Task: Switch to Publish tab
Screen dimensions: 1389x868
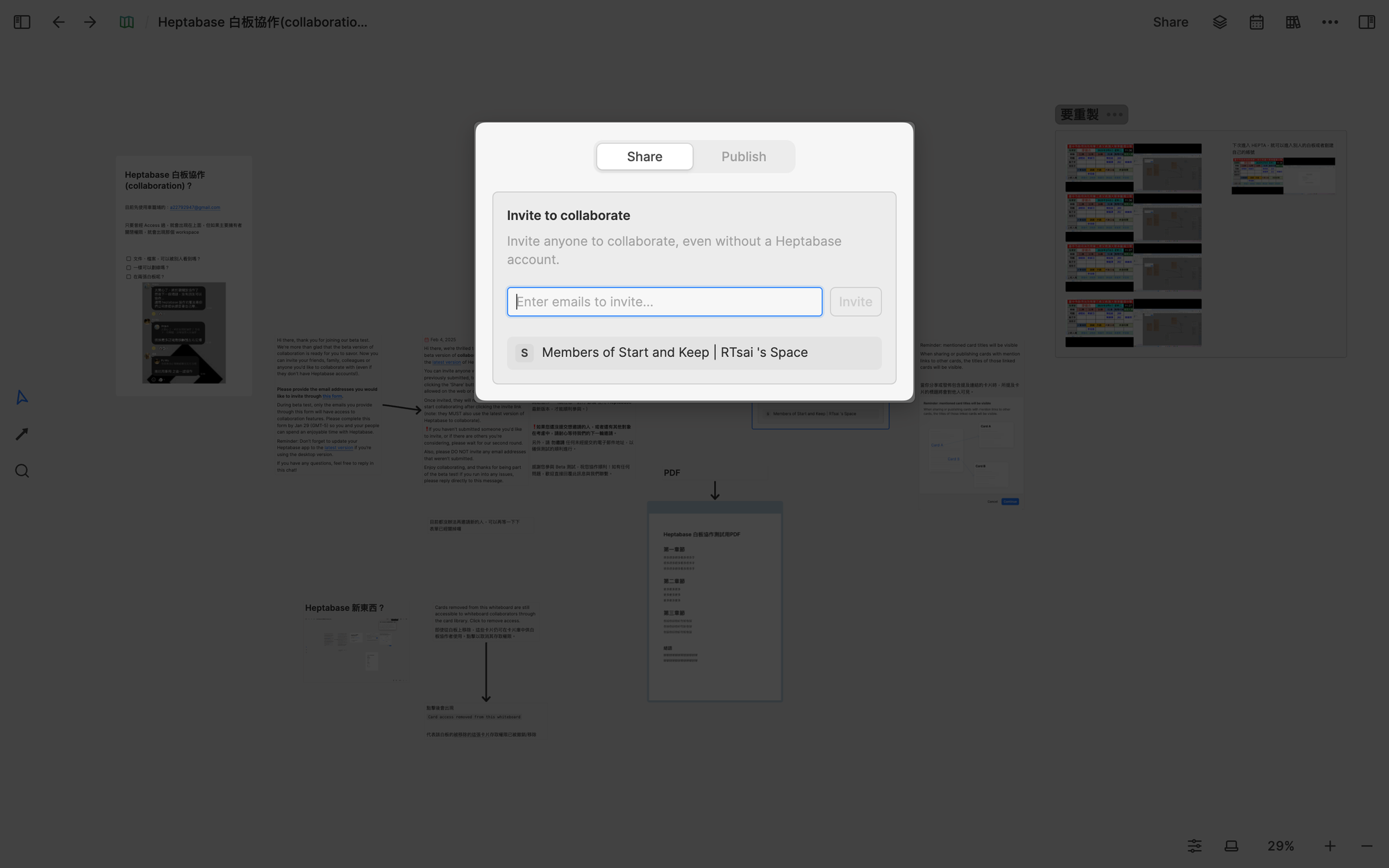Action: click(744, 156)
